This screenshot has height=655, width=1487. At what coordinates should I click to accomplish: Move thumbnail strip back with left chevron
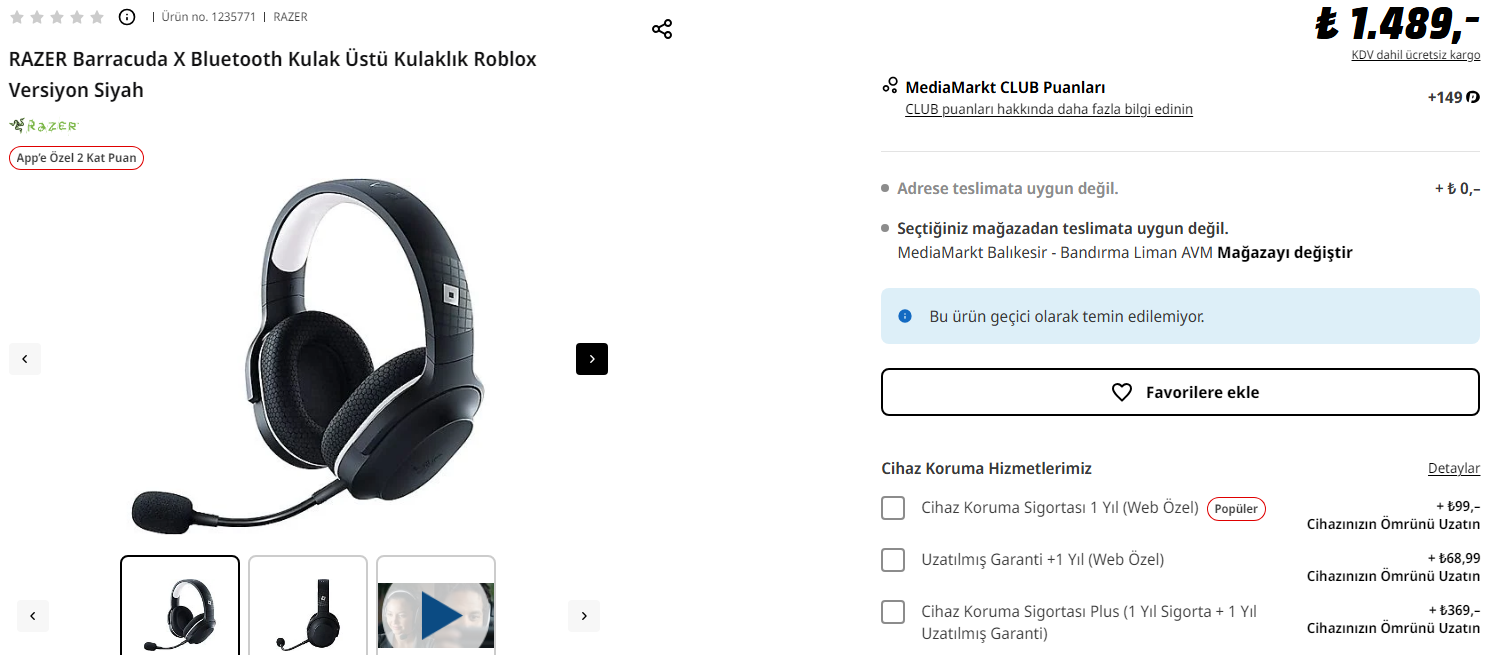tap(33, 616)
